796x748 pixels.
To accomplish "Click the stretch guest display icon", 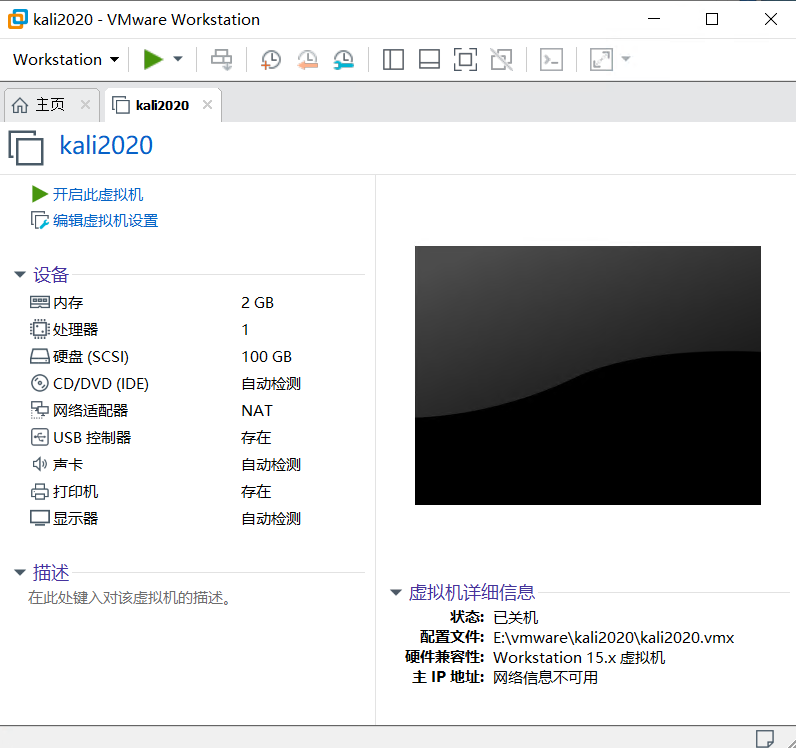I will pyautogui.click(x=601, y=59).
